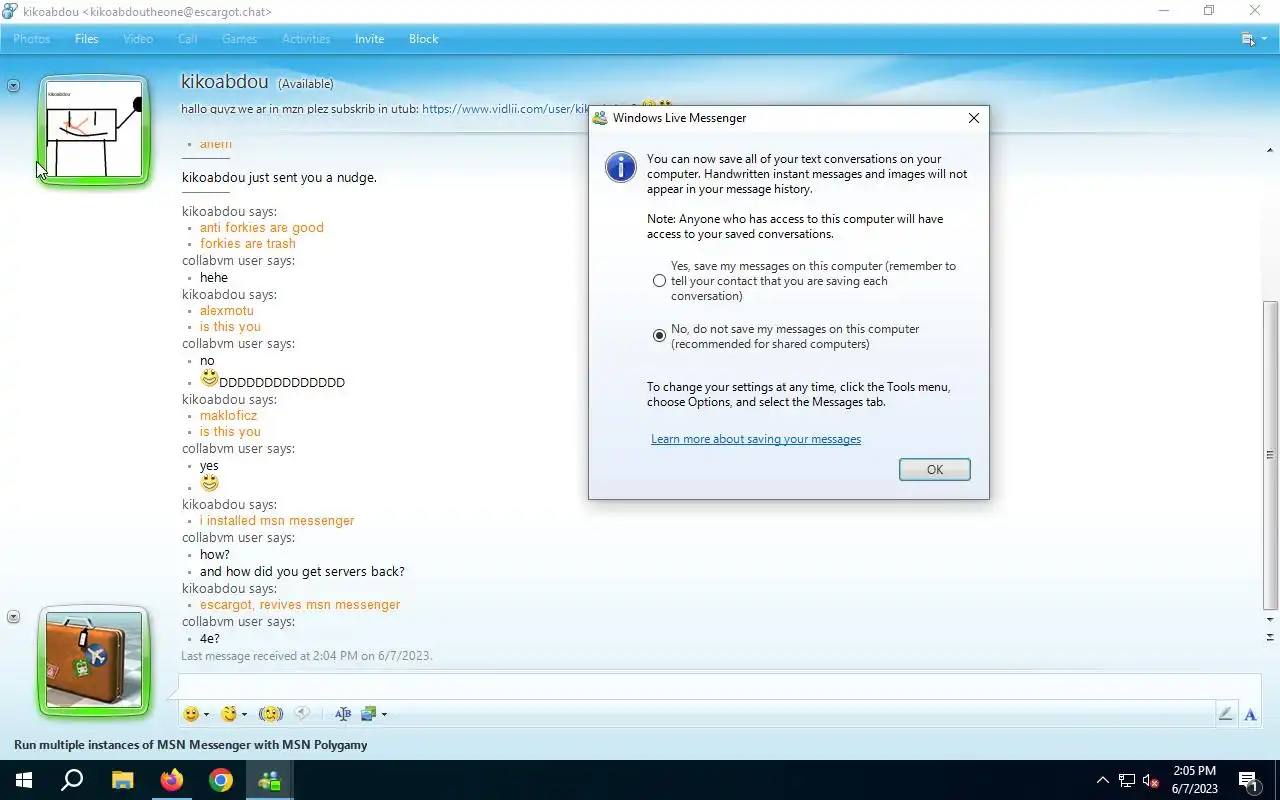
Task: Expand the wink list dropdown arrow
Action: (x=244, y=714)
